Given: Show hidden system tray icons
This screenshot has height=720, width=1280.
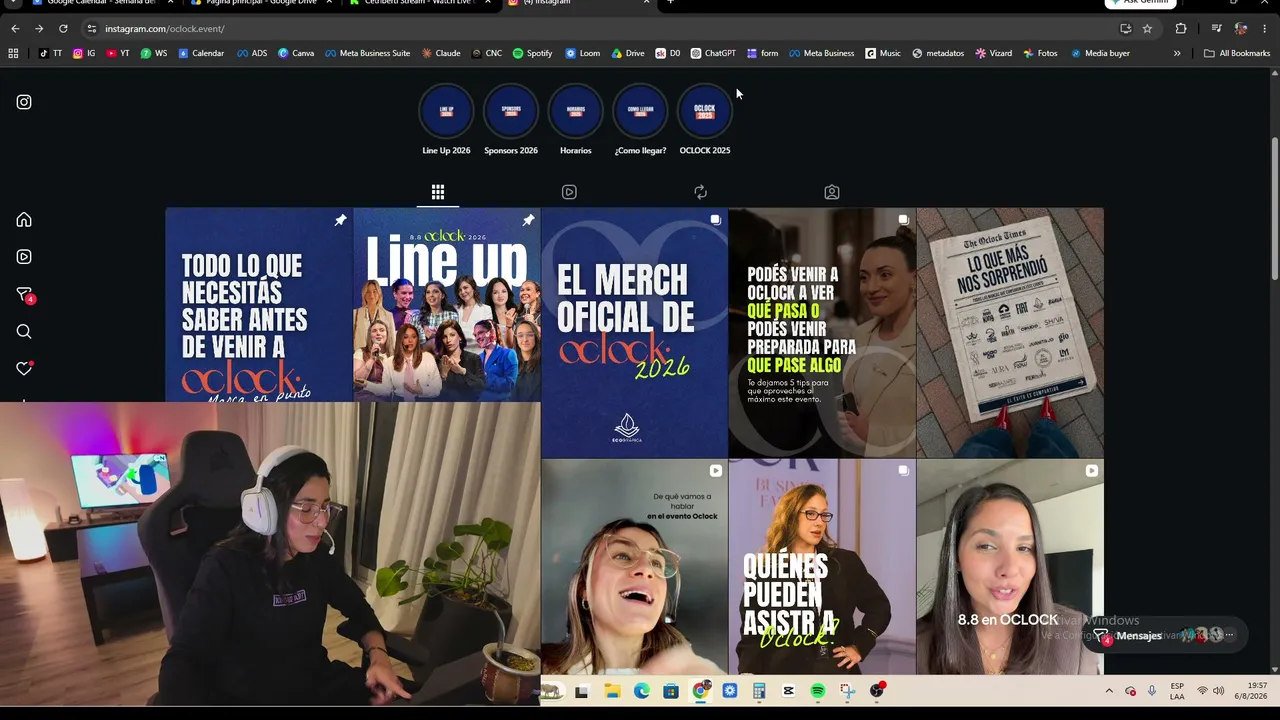Looking at the screenshot, I should pyautogui.click(x=1109, y=691).
